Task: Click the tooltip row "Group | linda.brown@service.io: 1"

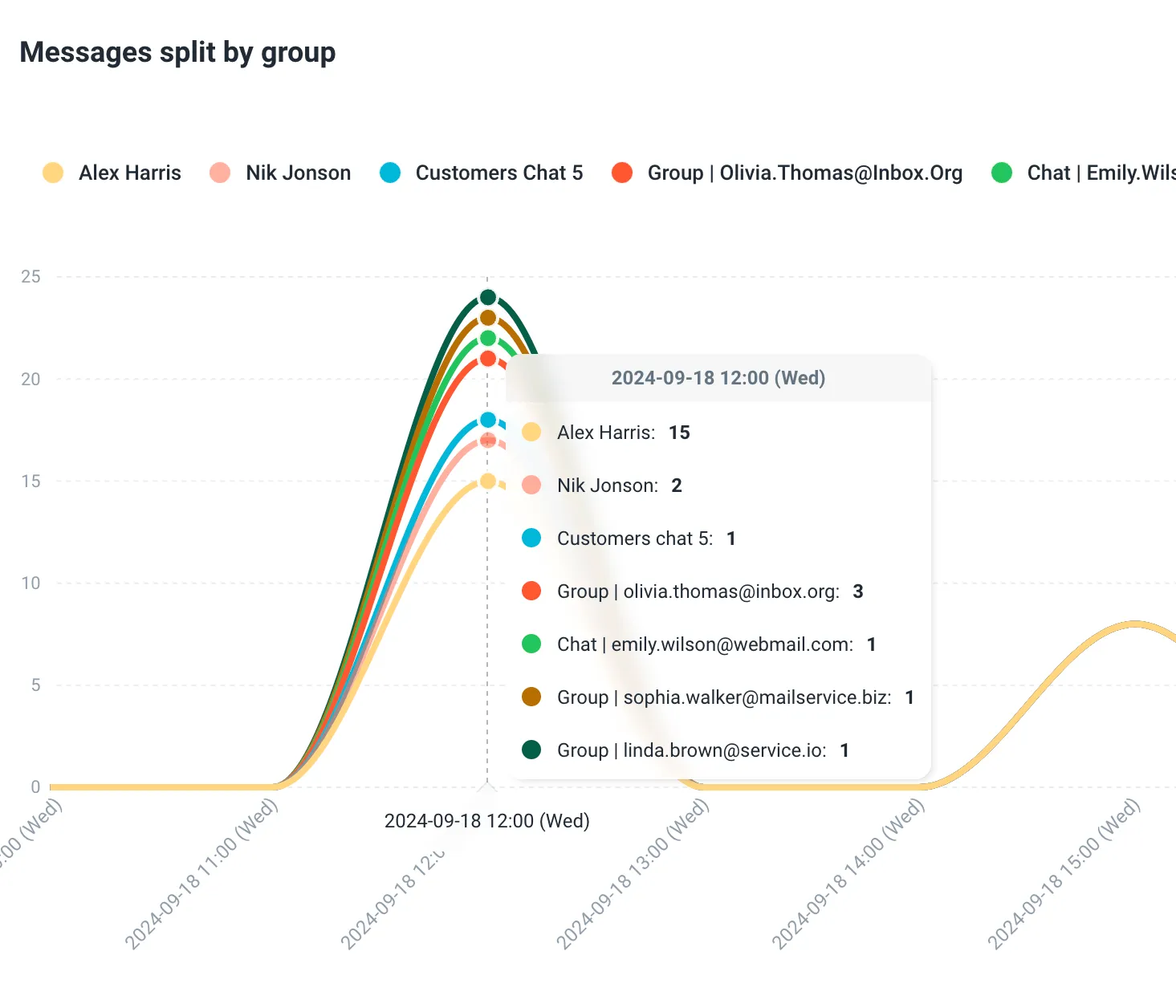Action: coord(686,750)
